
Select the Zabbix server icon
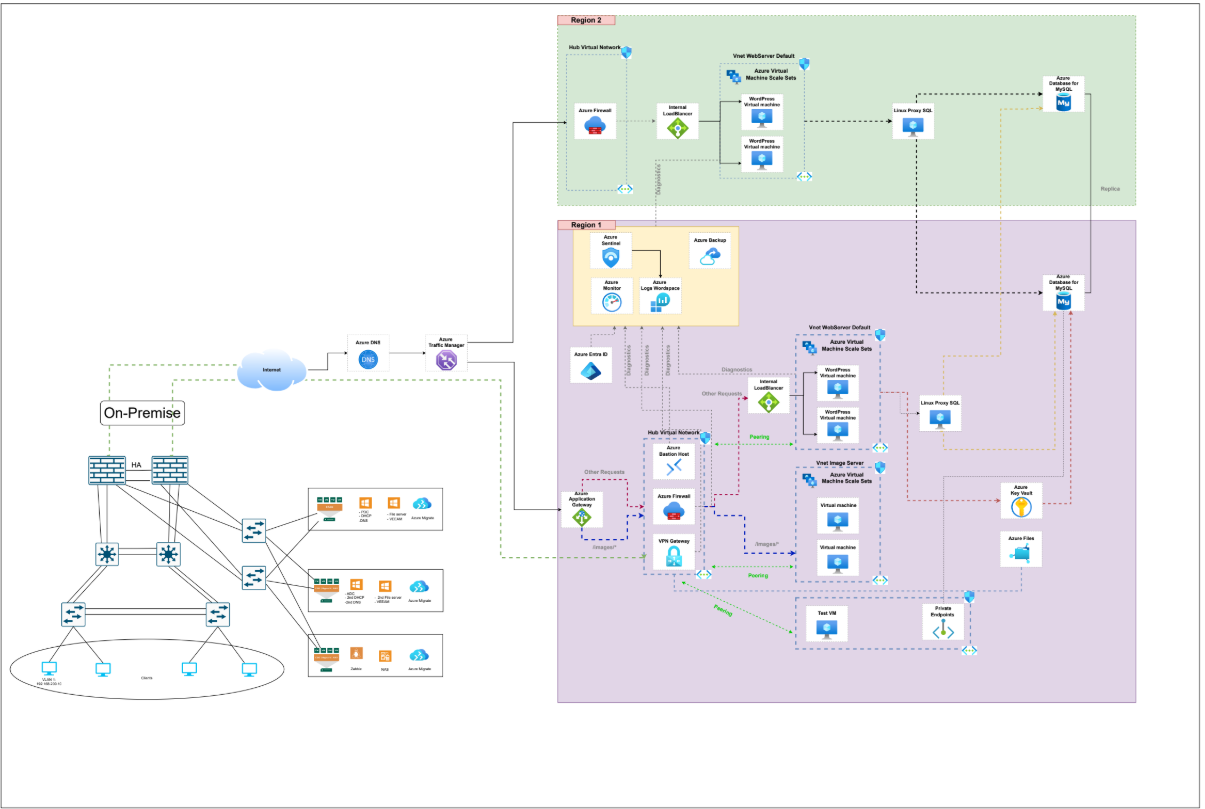click(355, 654)
